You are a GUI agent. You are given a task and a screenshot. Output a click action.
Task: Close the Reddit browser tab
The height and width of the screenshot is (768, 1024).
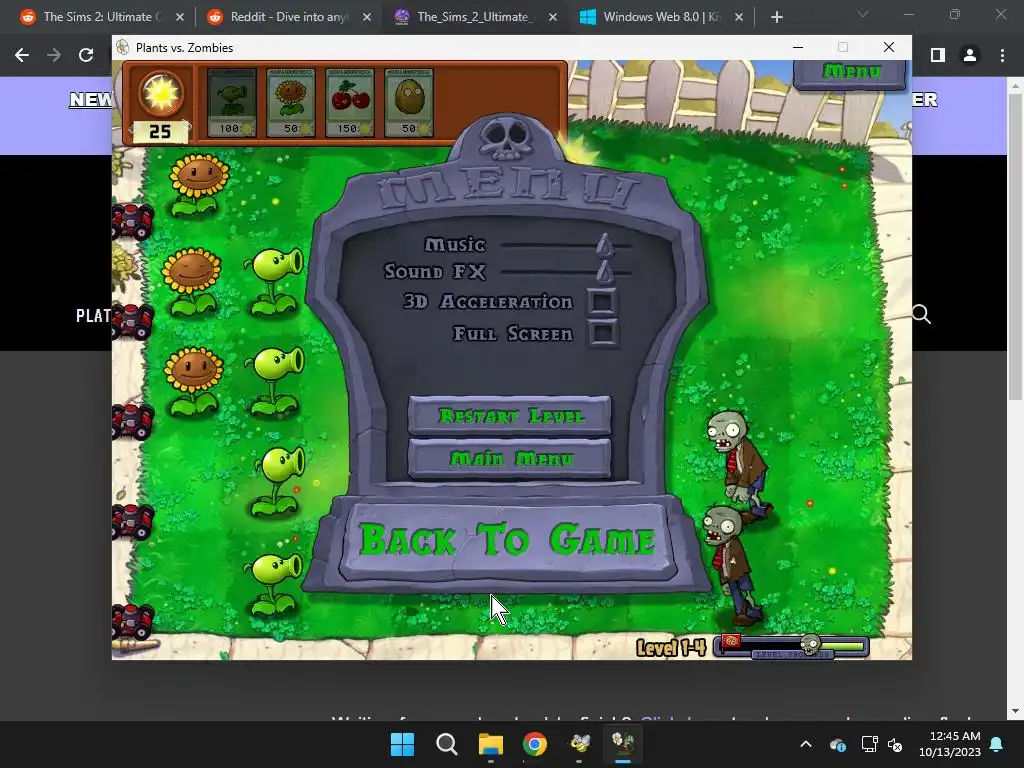point(366,17)
